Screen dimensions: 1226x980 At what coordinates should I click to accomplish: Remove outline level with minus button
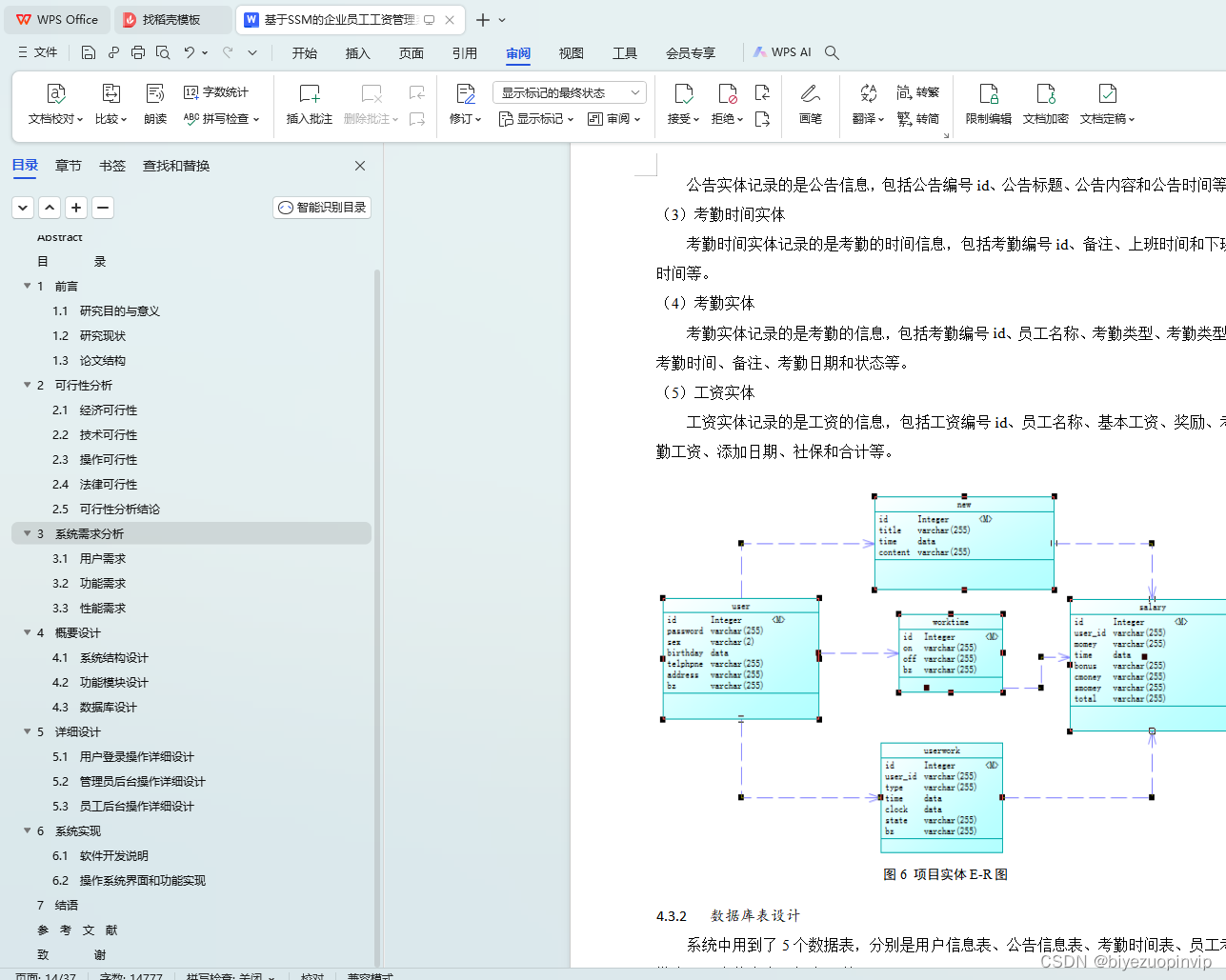pos(104,208)
